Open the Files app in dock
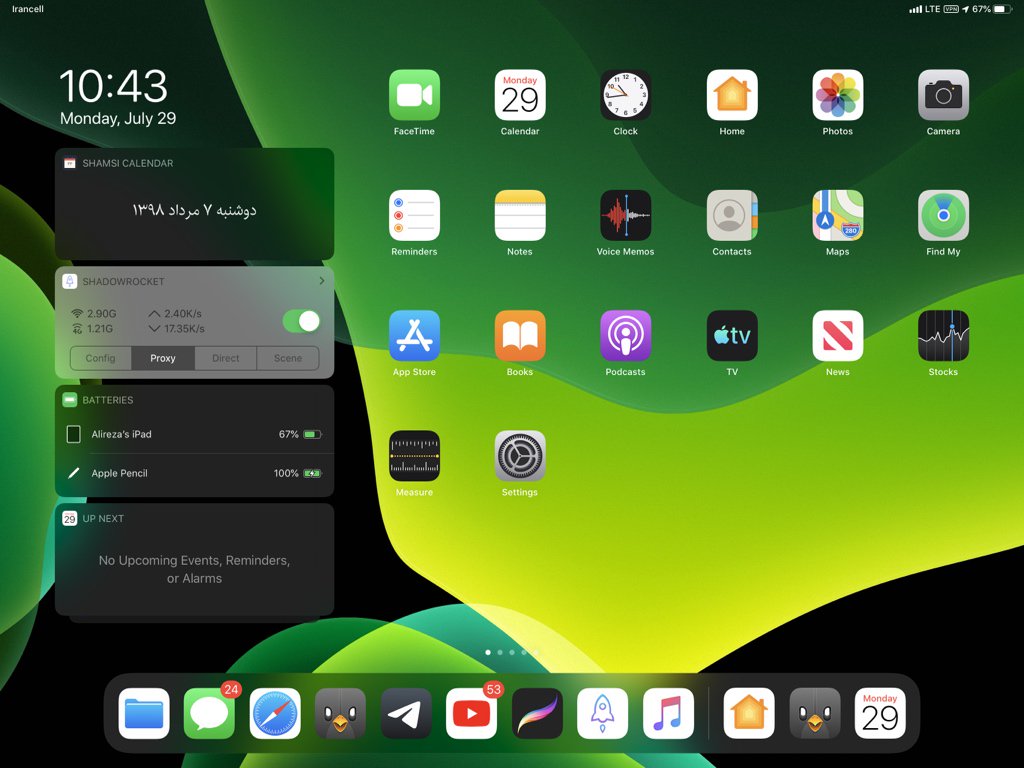The image size is (1024, 768). tap(144, 713)
